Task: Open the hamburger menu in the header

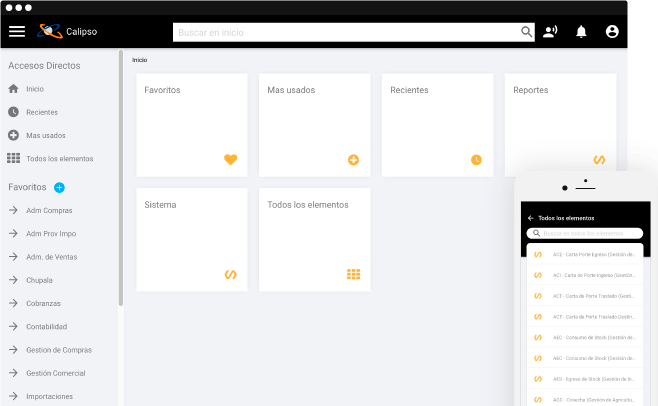Action: pos(17,31)
